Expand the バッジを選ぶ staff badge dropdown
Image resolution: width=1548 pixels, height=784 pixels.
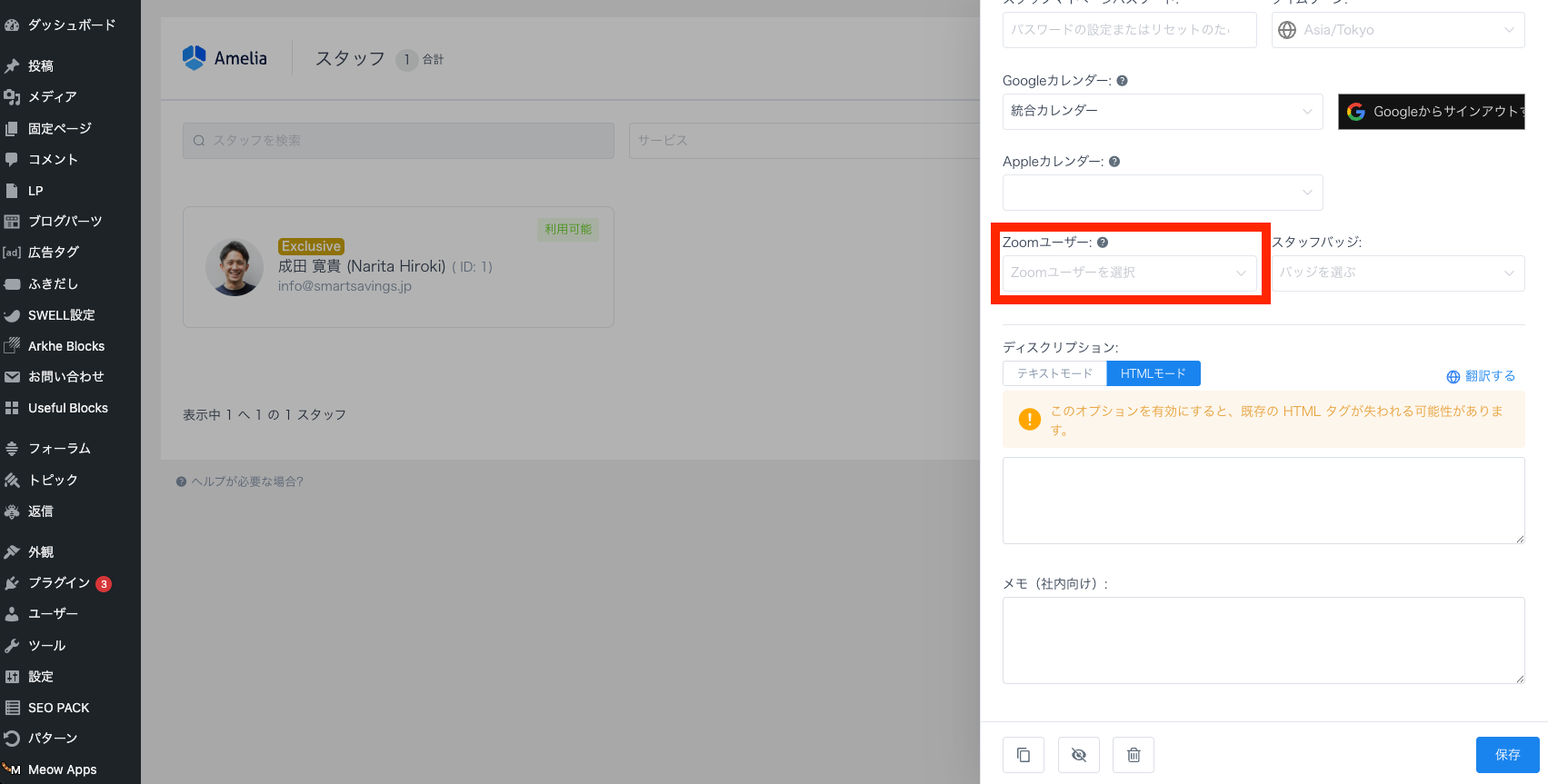tap(1397, 273)
